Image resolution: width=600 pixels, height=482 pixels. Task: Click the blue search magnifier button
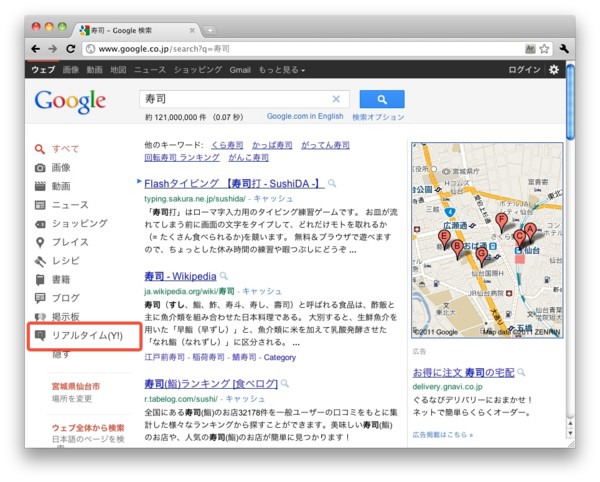click(x=382, y=99)
